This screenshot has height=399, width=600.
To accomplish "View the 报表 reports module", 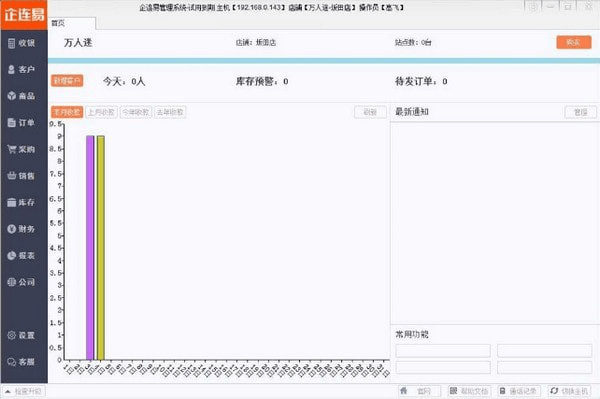I will [x=22, y=256].
